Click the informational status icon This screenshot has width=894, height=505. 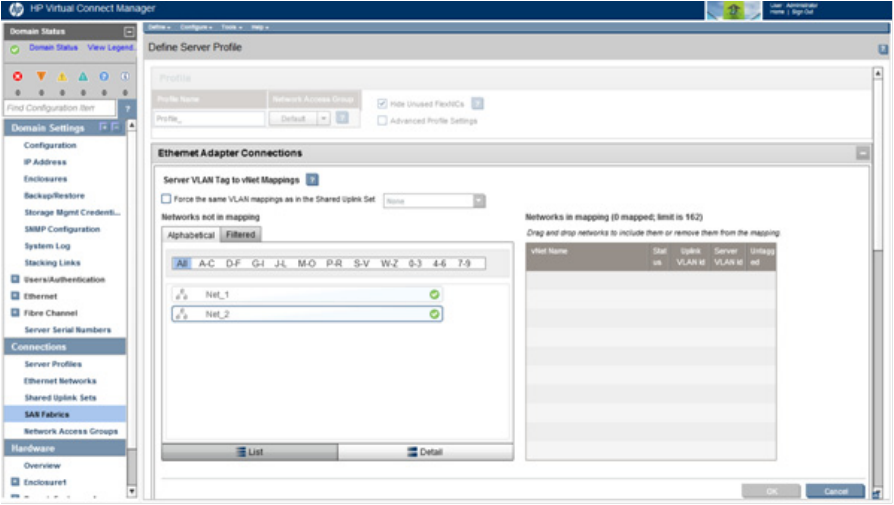(x=125, y=76)
